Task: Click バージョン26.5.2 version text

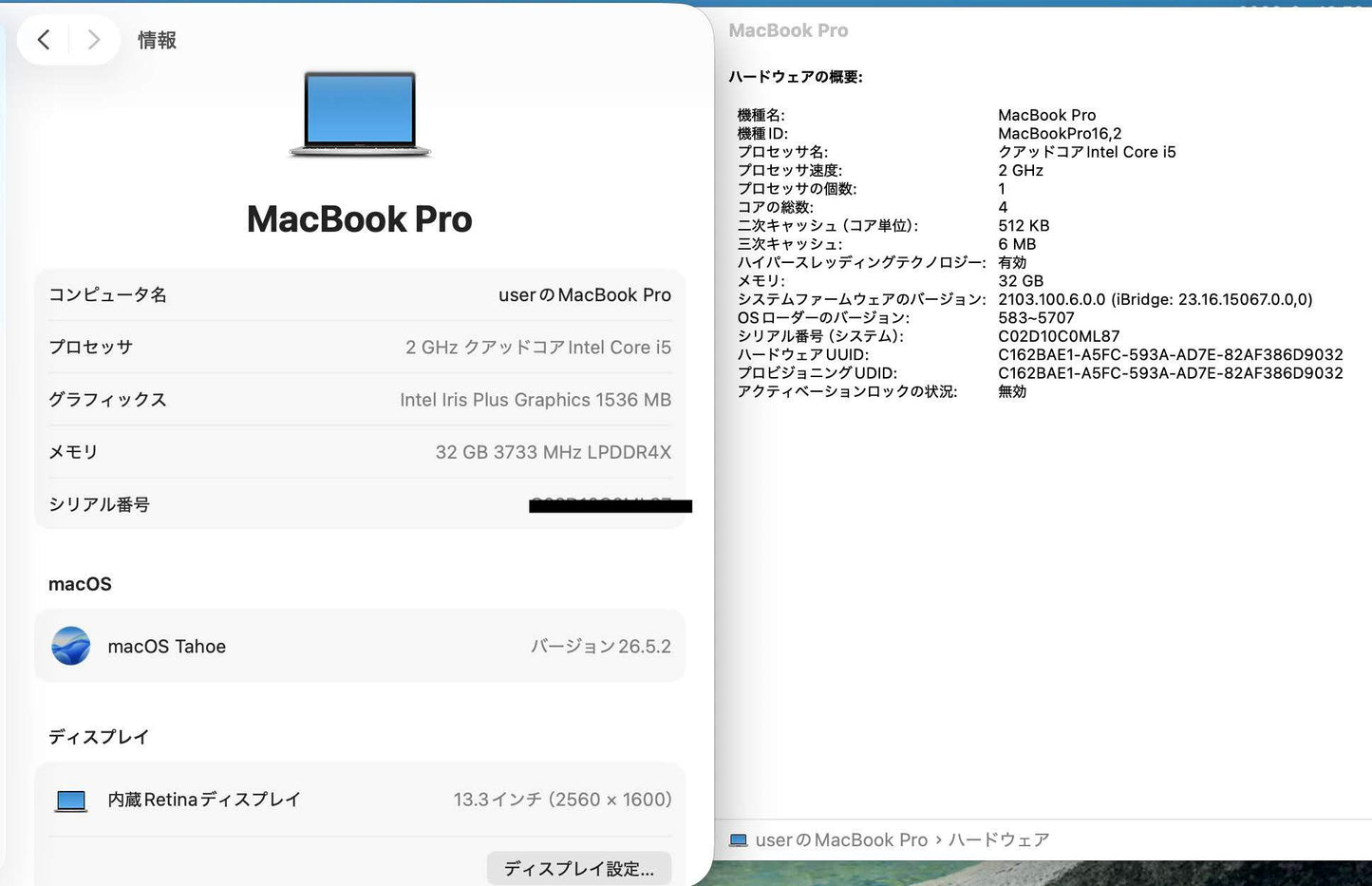Action: pyautogui.click(x=600, y=647)
